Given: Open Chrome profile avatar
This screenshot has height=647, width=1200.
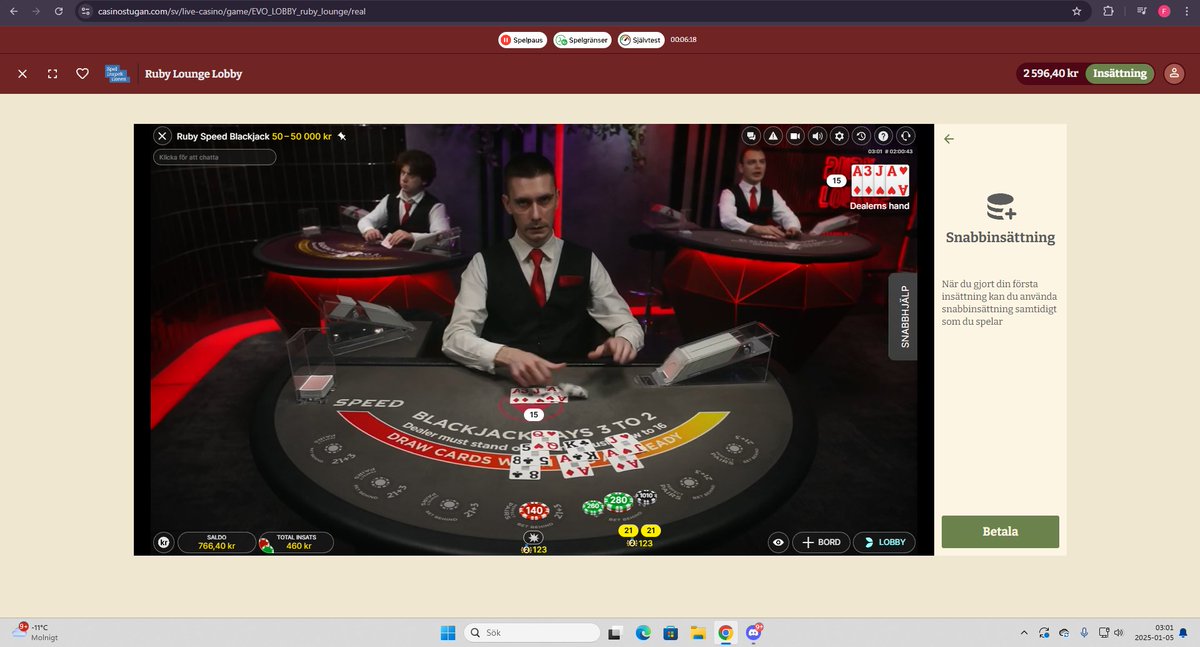Looking at the screenshot, I should [1164, 11].
